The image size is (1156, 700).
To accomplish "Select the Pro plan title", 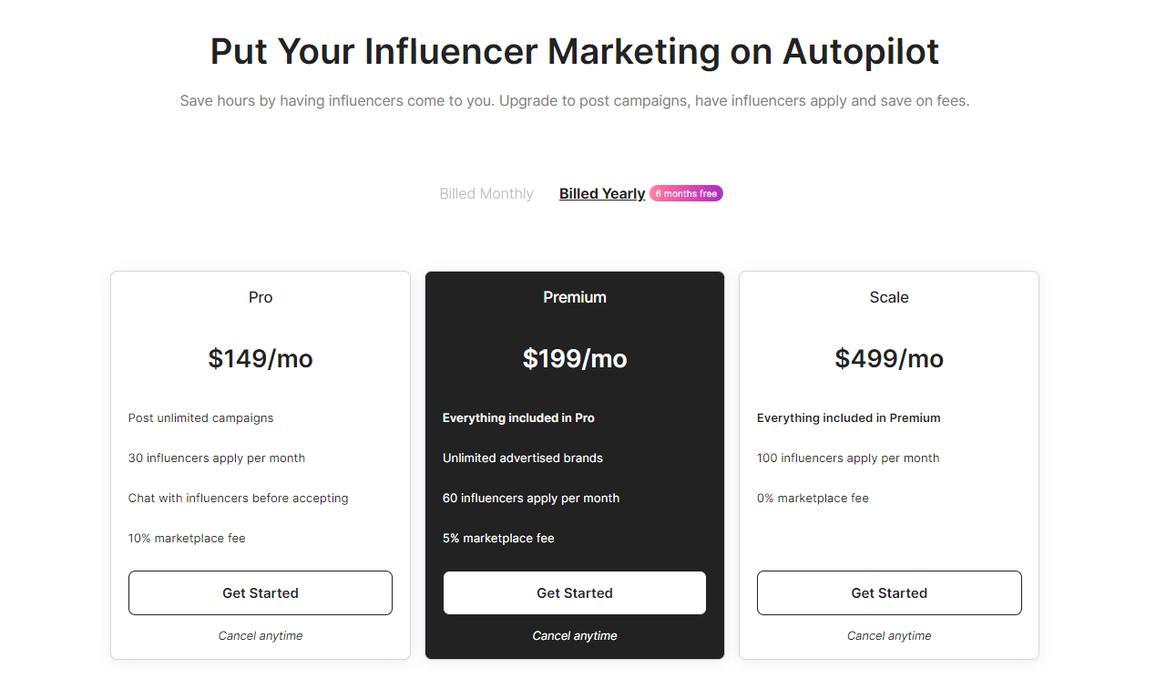I will coord(260,297).
